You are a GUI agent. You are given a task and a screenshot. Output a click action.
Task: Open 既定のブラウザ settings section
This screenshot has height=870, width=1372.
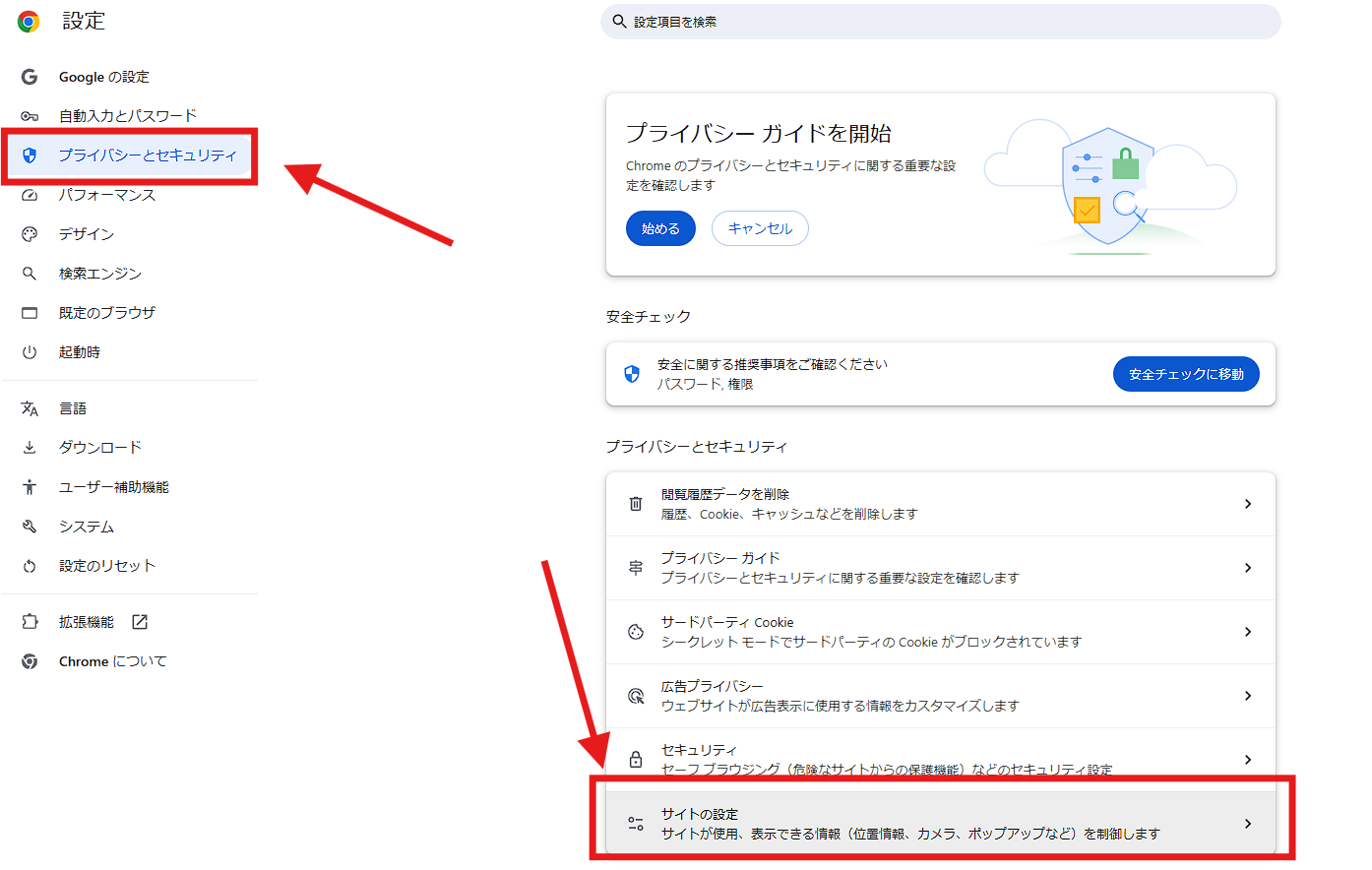coord(107,313)
